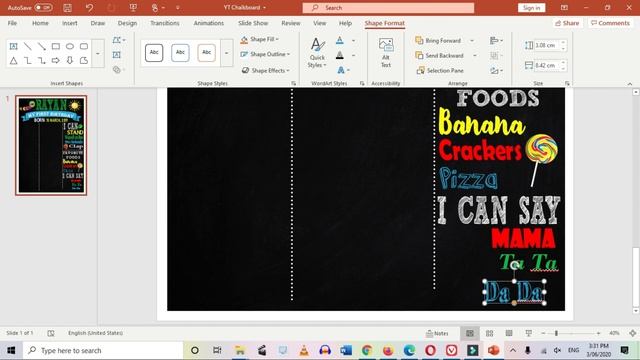Image resolution: width=640 pixels, height=360 pixels.
Task: Switch to the Insert tab
Action: point(69,23)
